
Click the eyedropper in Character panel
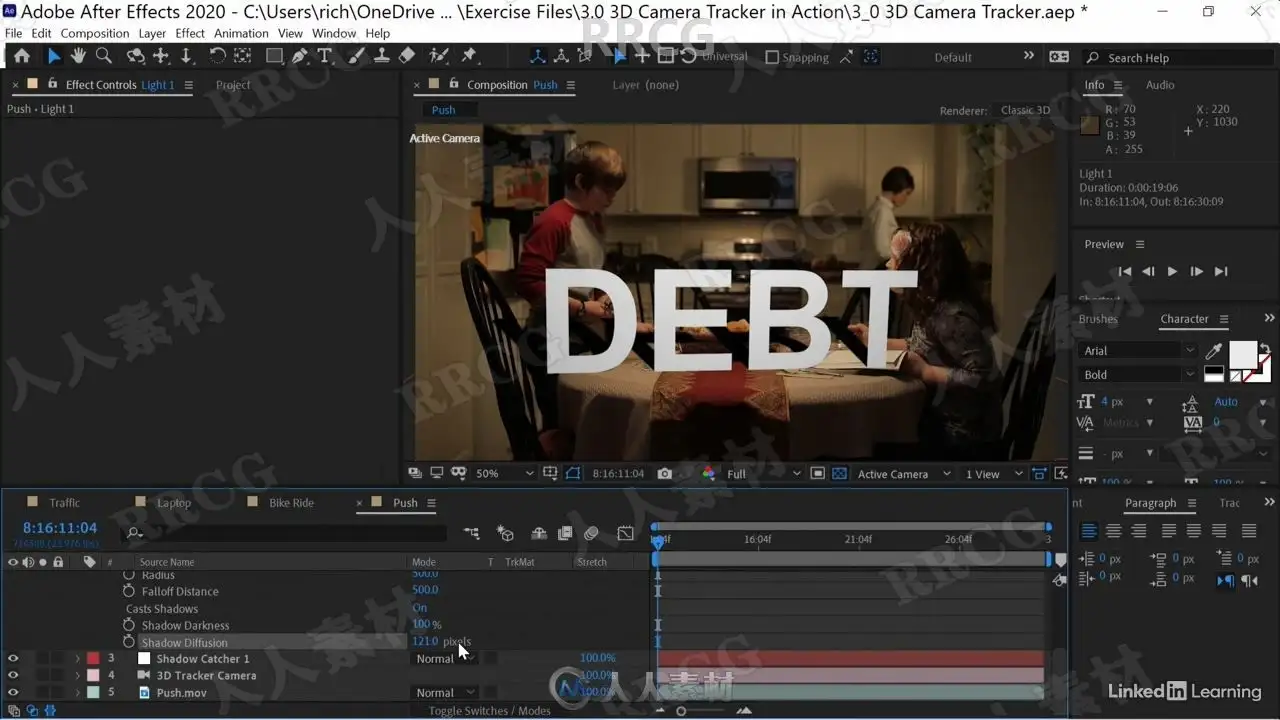pos(1214,351)
